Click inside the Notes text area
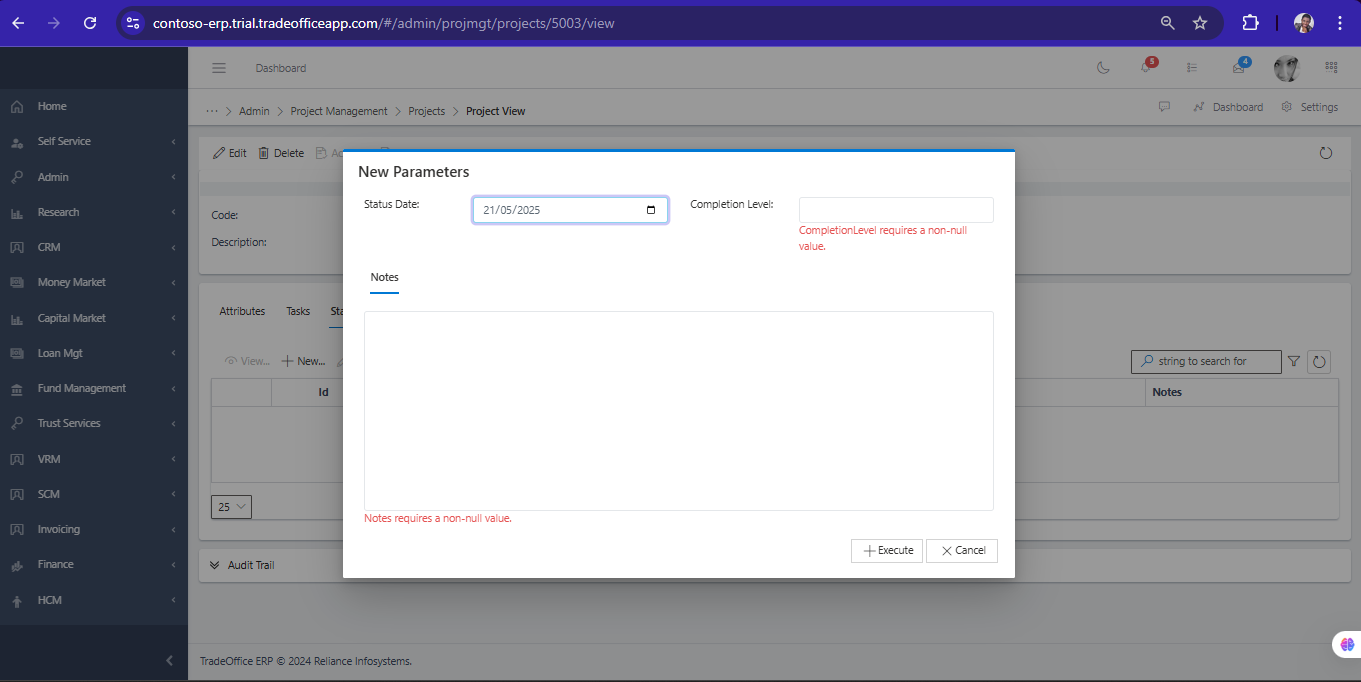The image size is (1361, 682). point(678,410)
